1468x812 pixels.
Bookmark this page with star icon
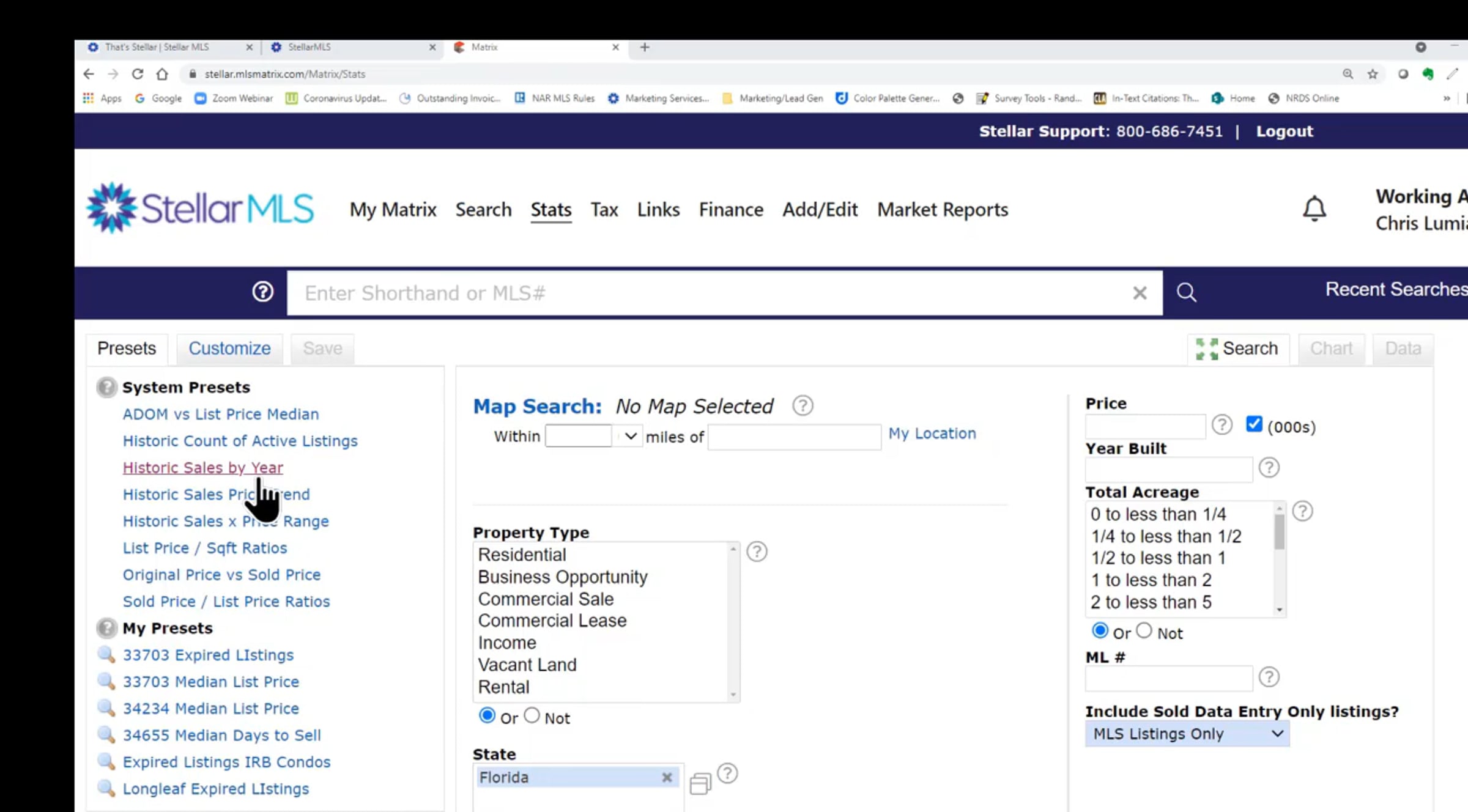coord(1373,74)
